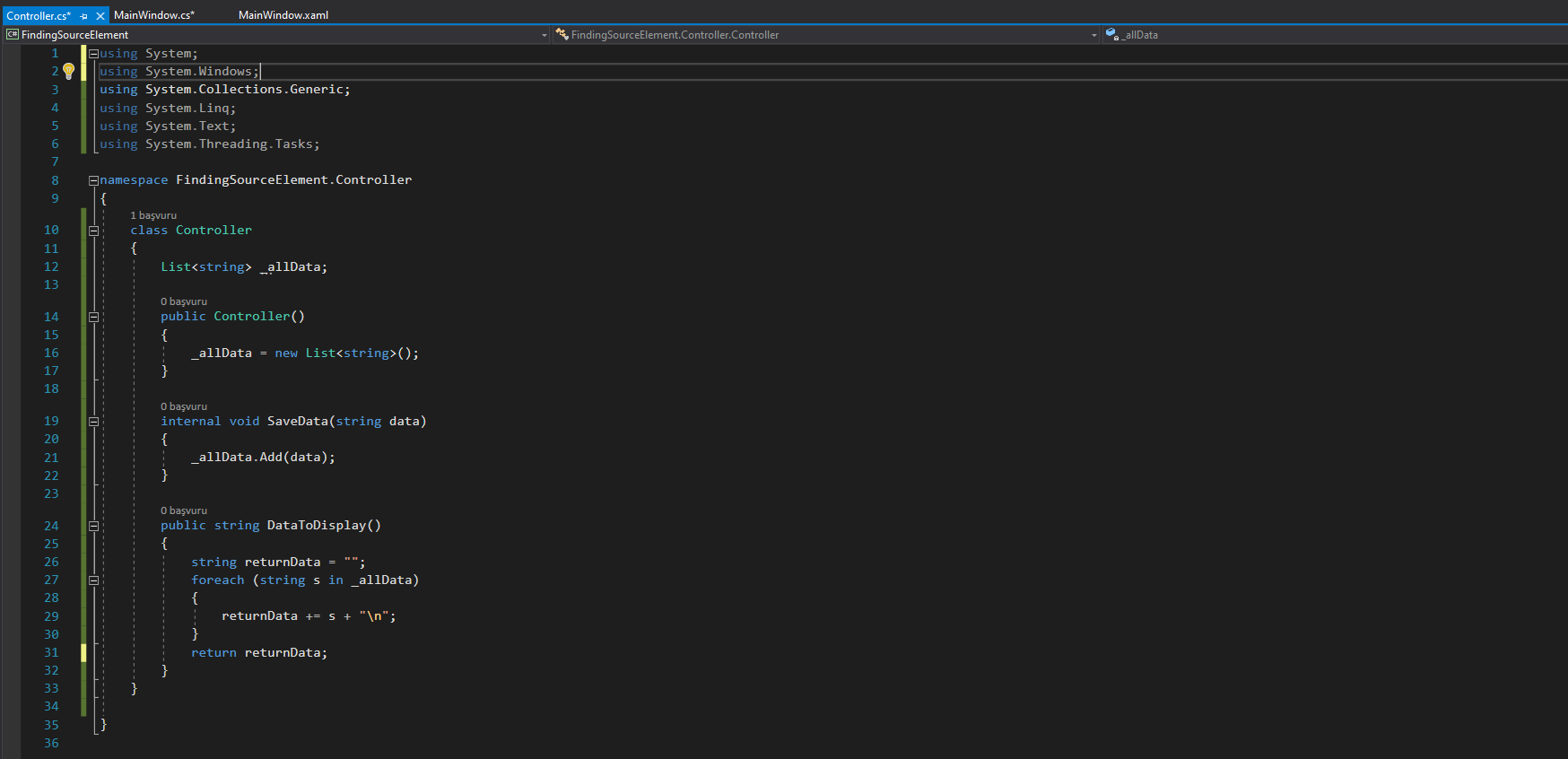The height and width of the screenshot is (759, 1568).
Task: Open the '0 başvuru' CodeLens above Controller() constructor
Action: point(184,301)
